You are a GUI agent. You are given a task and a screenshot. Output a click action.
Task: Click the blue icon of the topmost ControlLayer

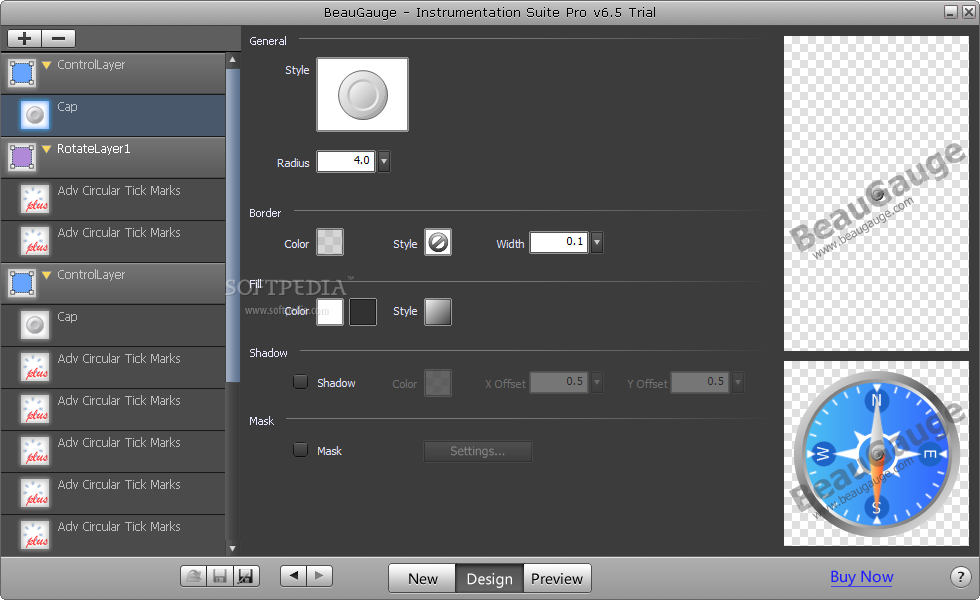(x=22, y=73)
